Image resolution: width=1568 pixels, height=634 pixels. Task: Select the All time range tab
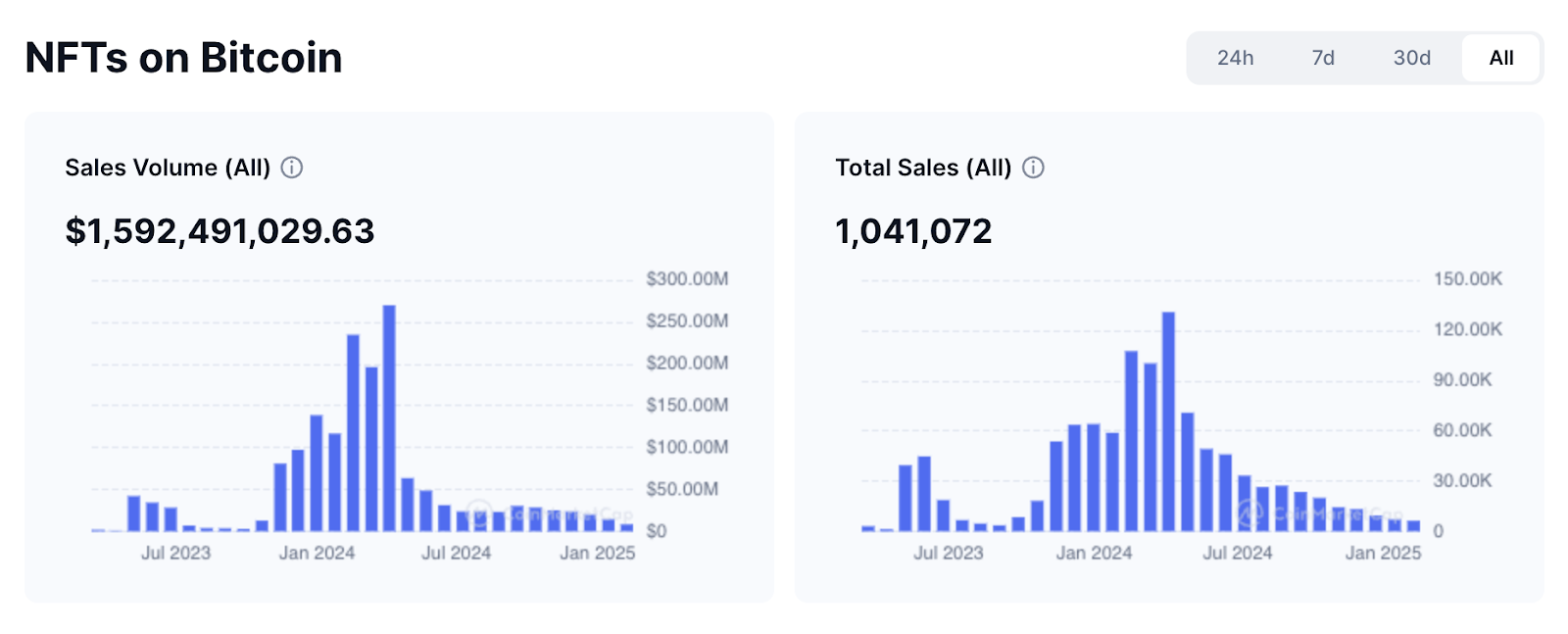[x=1500, y=58]
